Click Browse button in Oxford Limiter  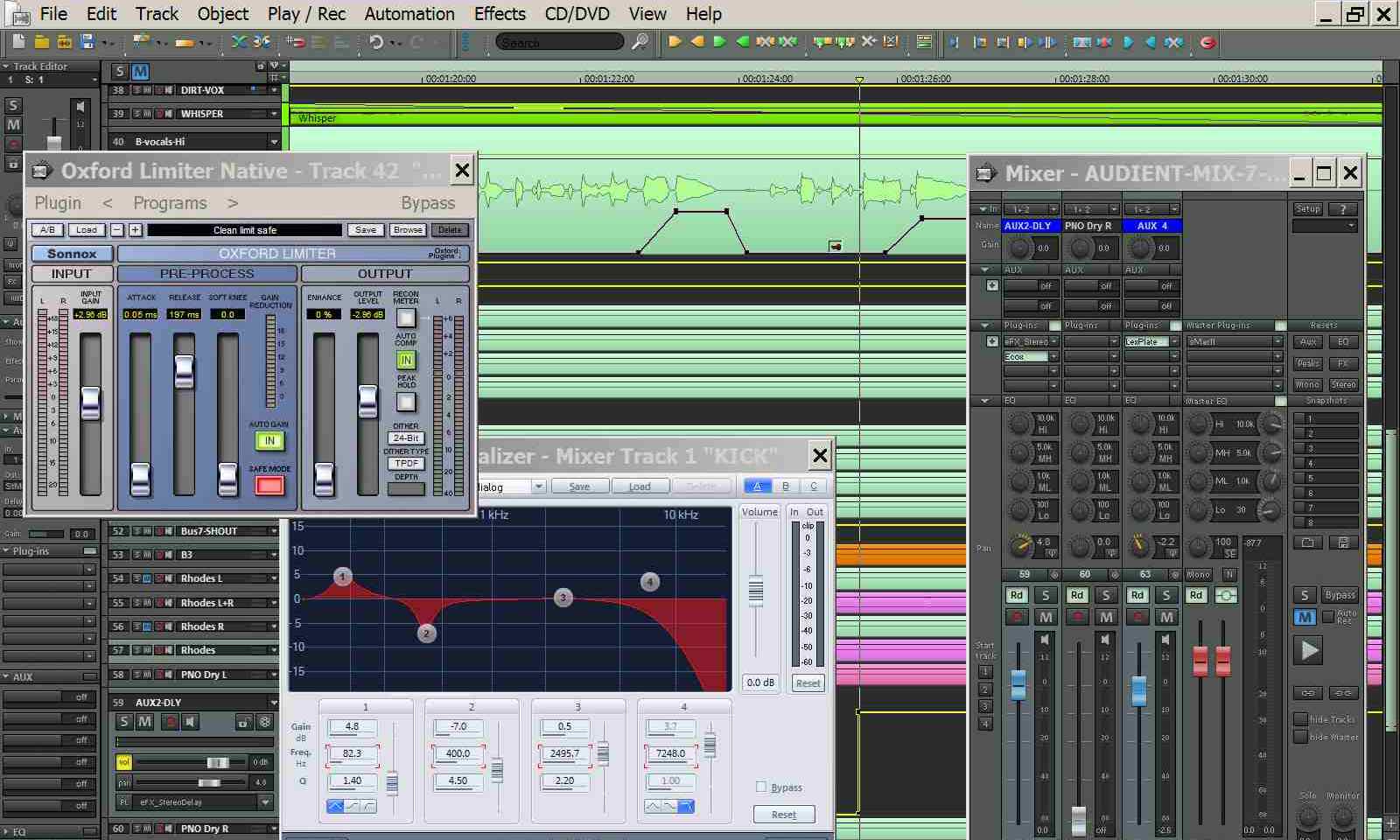click(407, 230)
